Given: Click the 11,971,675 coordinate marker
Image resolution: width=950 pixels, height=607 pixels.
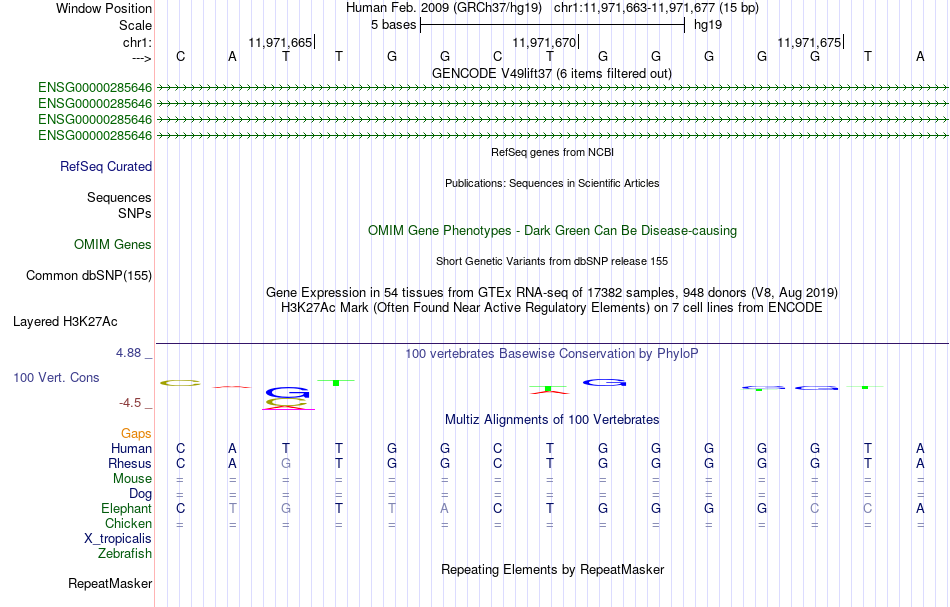Looking at the screenshot, I should pyautogui.click(x=809, y=42).
